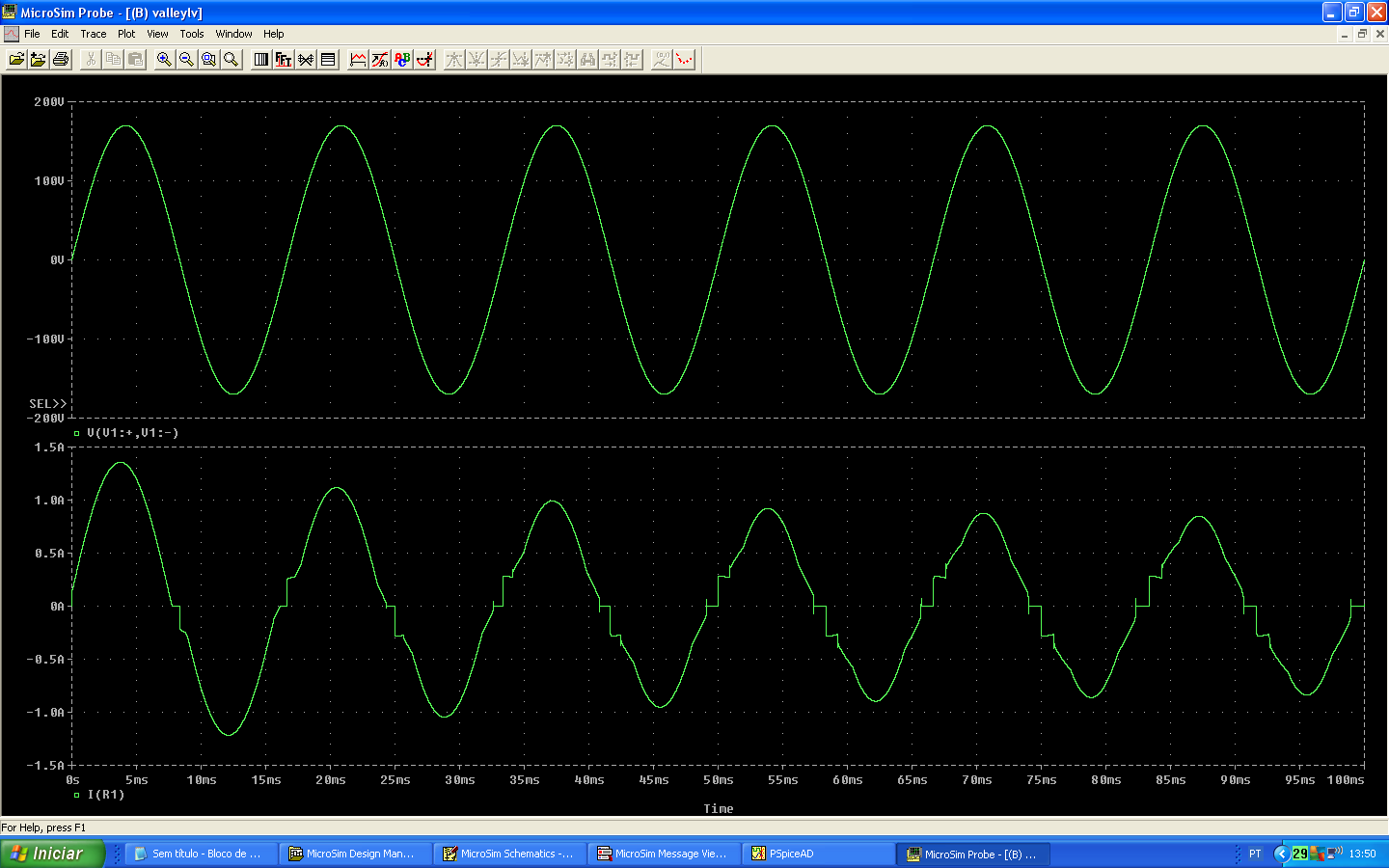Select the V(U1:+,U1:-) trace legend swatch
This screenshot has width=1389, height=868.
77,433
